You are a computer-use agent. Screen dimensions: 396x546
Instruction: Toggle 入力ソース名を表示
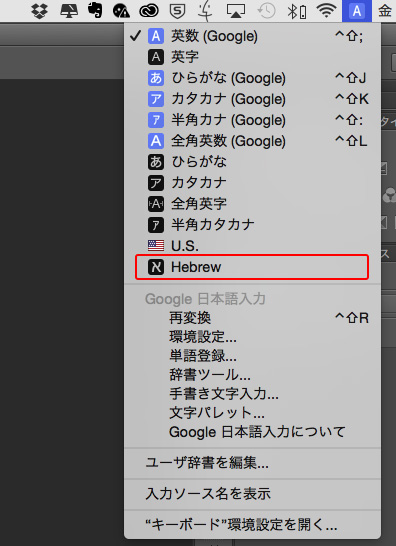[x=252, y=494]
